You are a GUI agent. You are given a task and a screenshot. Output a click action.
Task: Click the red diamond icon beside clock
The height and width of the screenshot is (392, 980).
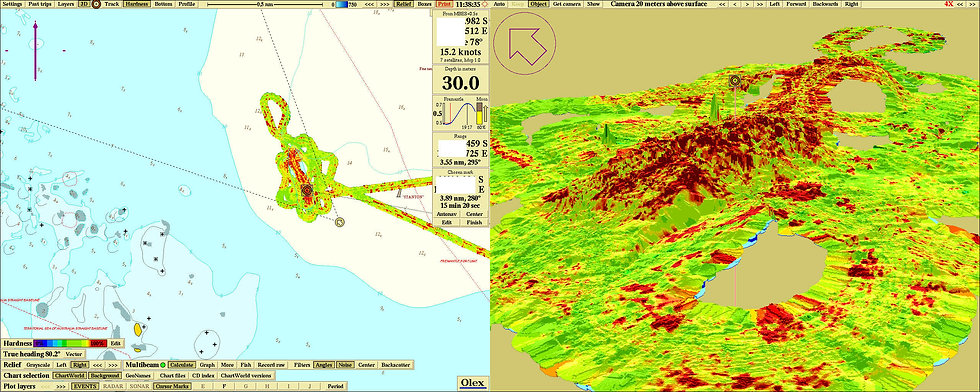pyautogui.click(x=484, y=4)
